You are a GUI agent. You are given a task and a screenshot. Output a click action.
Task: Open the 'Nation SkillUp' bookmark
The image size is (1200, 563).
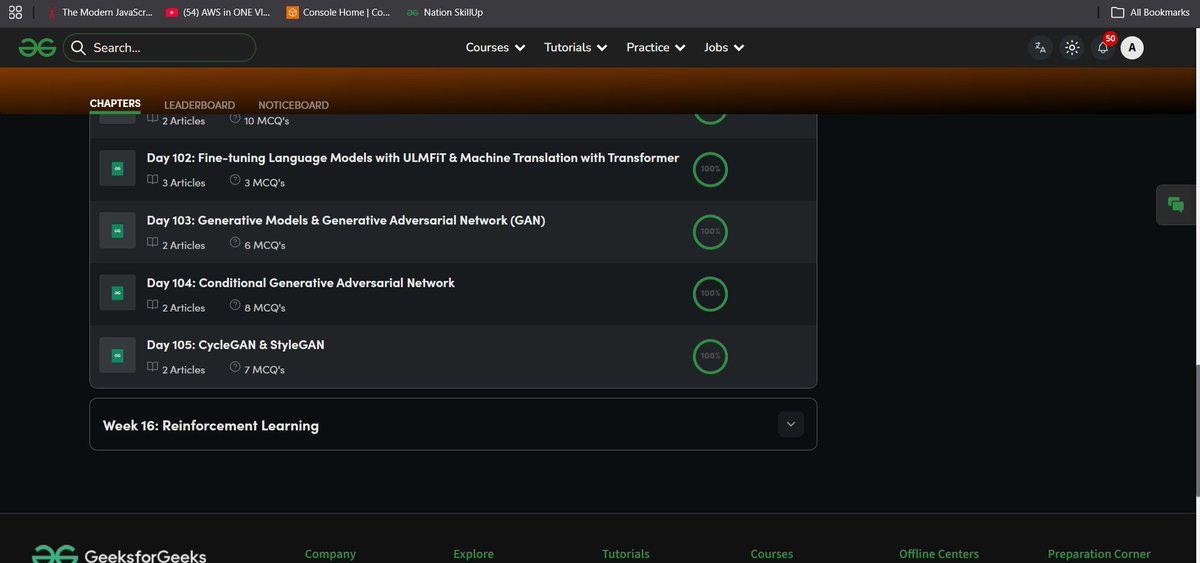point(445,12)
